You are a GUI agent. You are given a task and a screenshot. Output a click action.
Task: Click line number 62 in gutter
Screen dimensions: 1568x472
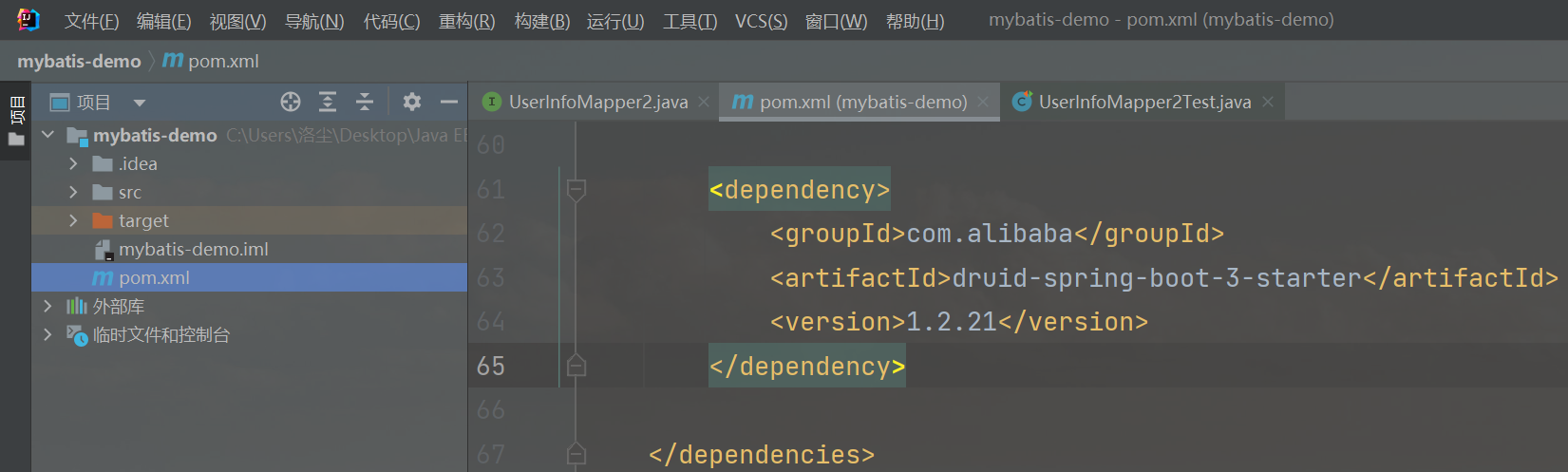pyautogui.click(x=491, y=234)
